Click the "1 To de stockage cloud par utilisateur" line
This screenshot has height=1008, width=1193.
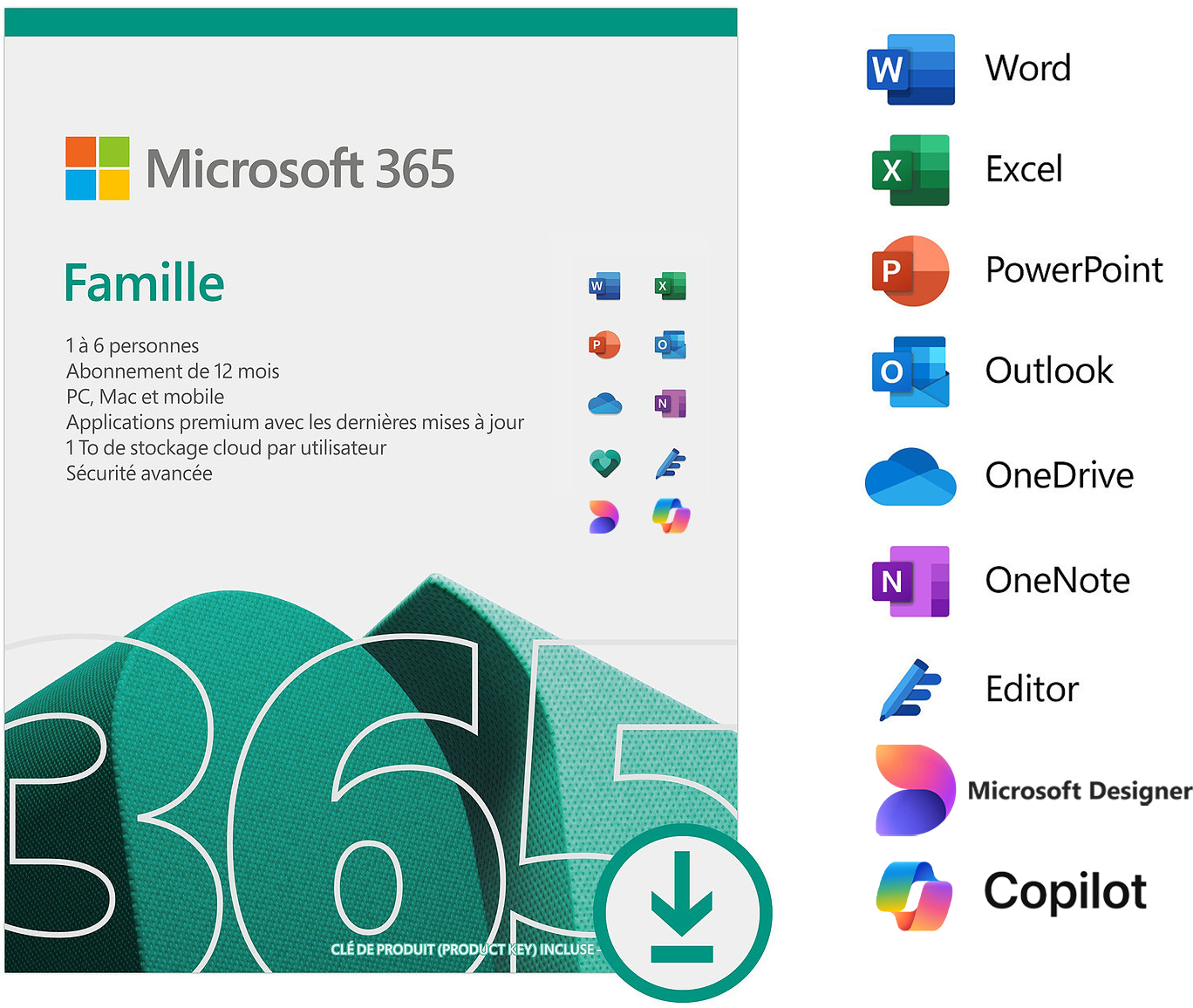[226, 448]
